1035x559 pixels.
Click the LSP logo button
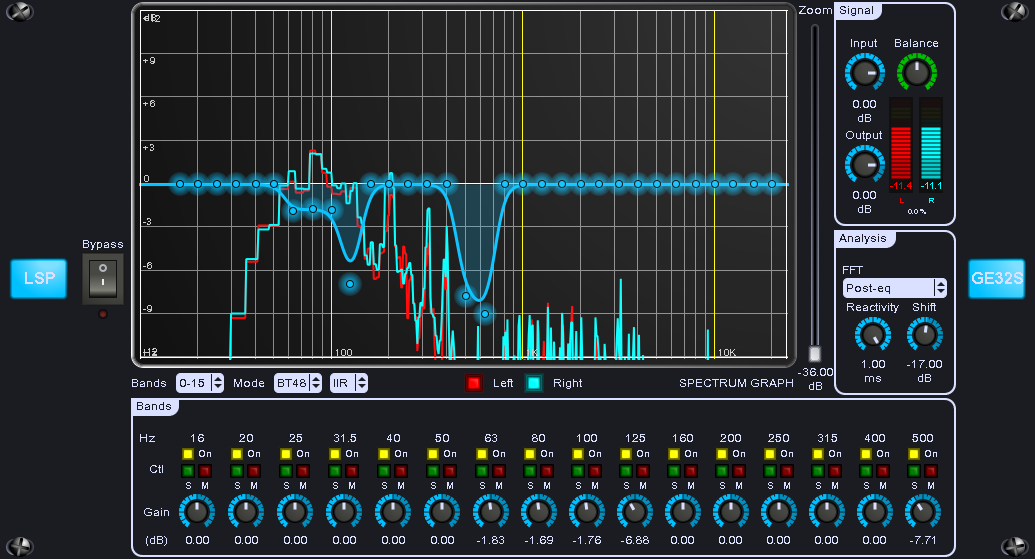(x=38, y=279)
